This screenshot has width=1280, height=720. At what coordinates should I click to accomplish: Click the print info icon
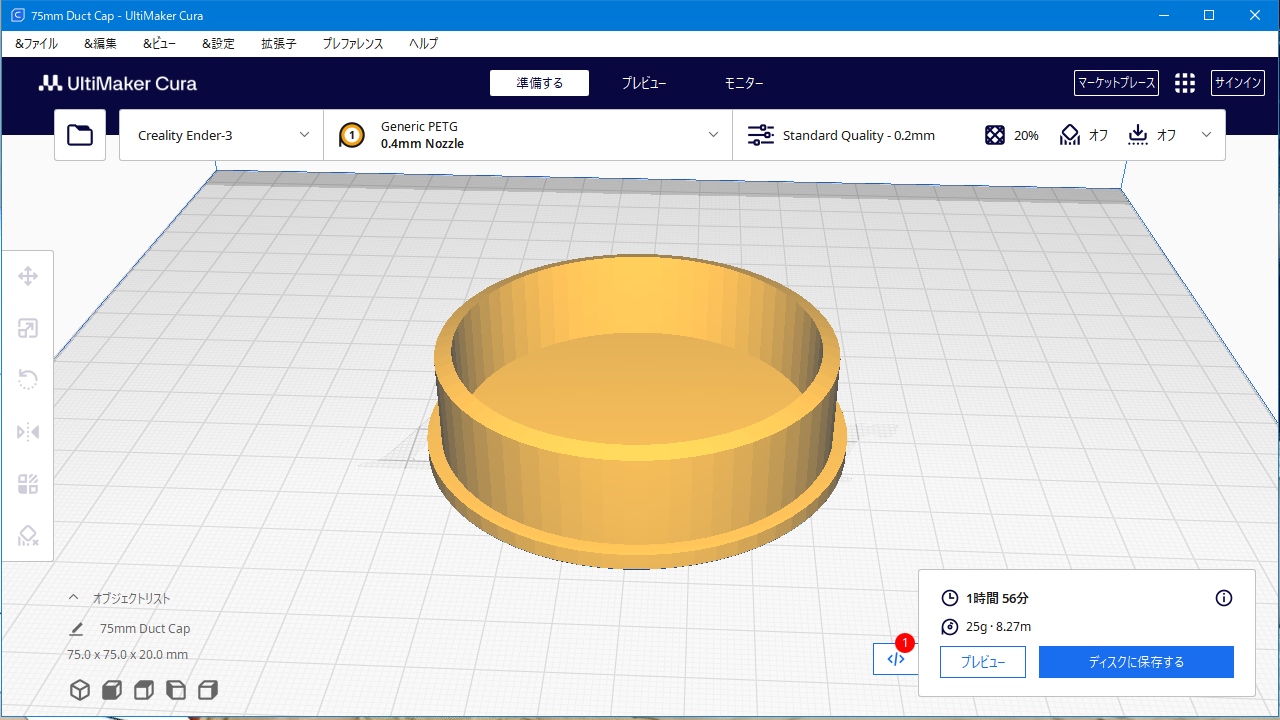(x=1223, y=598)
